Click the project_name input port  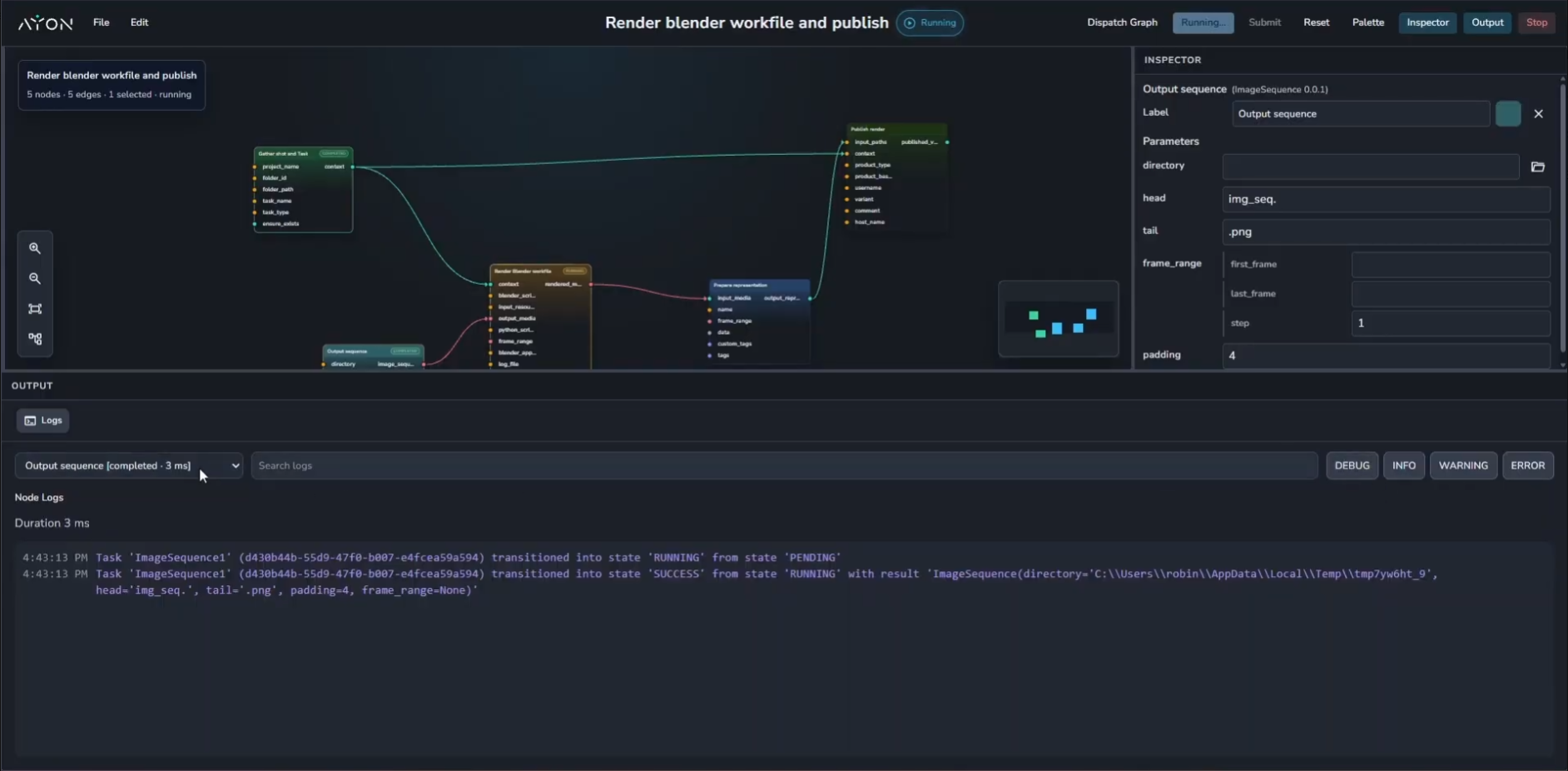pyautogui.click(x=255, y=167)
